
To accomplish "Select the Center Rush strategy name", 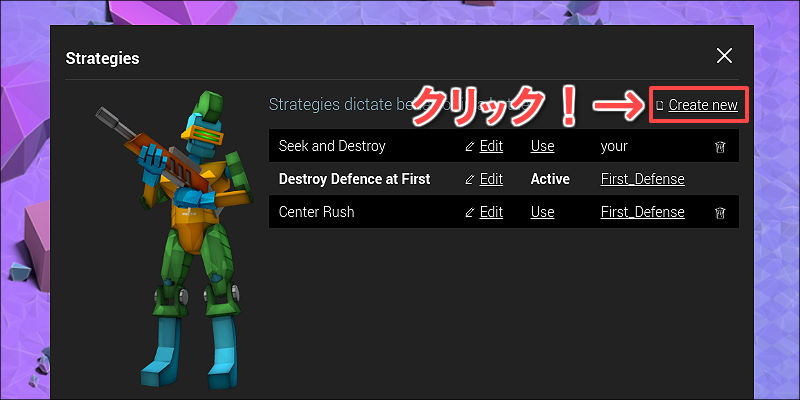I will [x=316, y=212].
